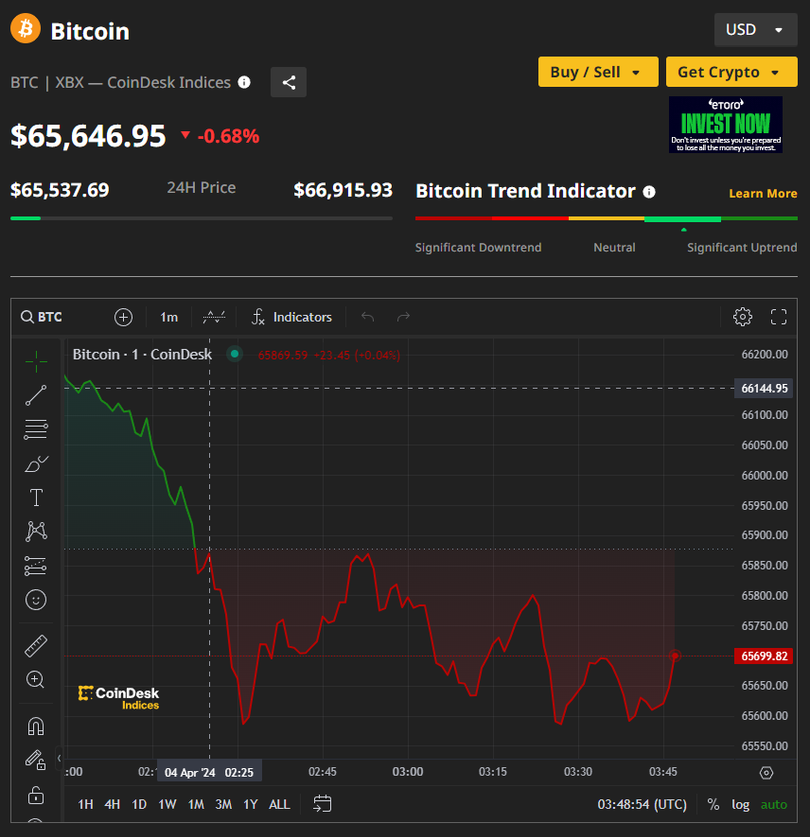Switch to the 1Y time range
The image size is (810, 837).
coord(250,804)
